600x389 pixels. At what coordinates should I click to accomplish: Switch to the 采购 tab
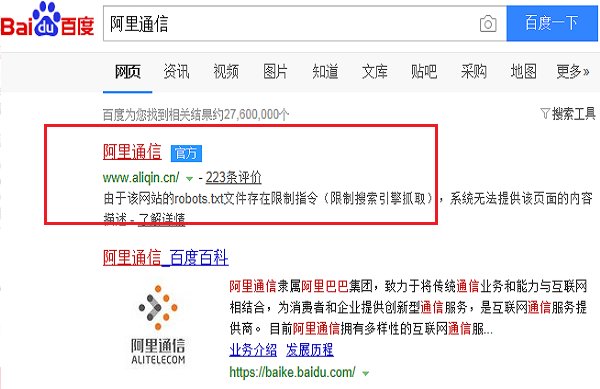[474, 72]
